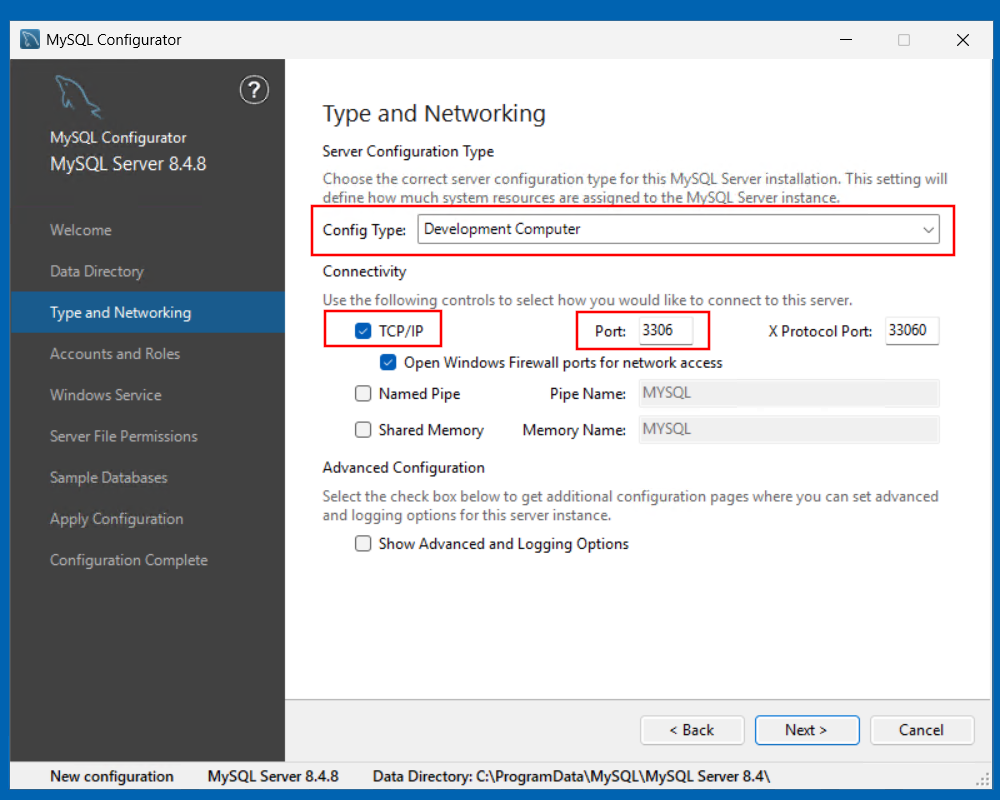Enable the Named Pipe checkbox

(x=363, y=394)
